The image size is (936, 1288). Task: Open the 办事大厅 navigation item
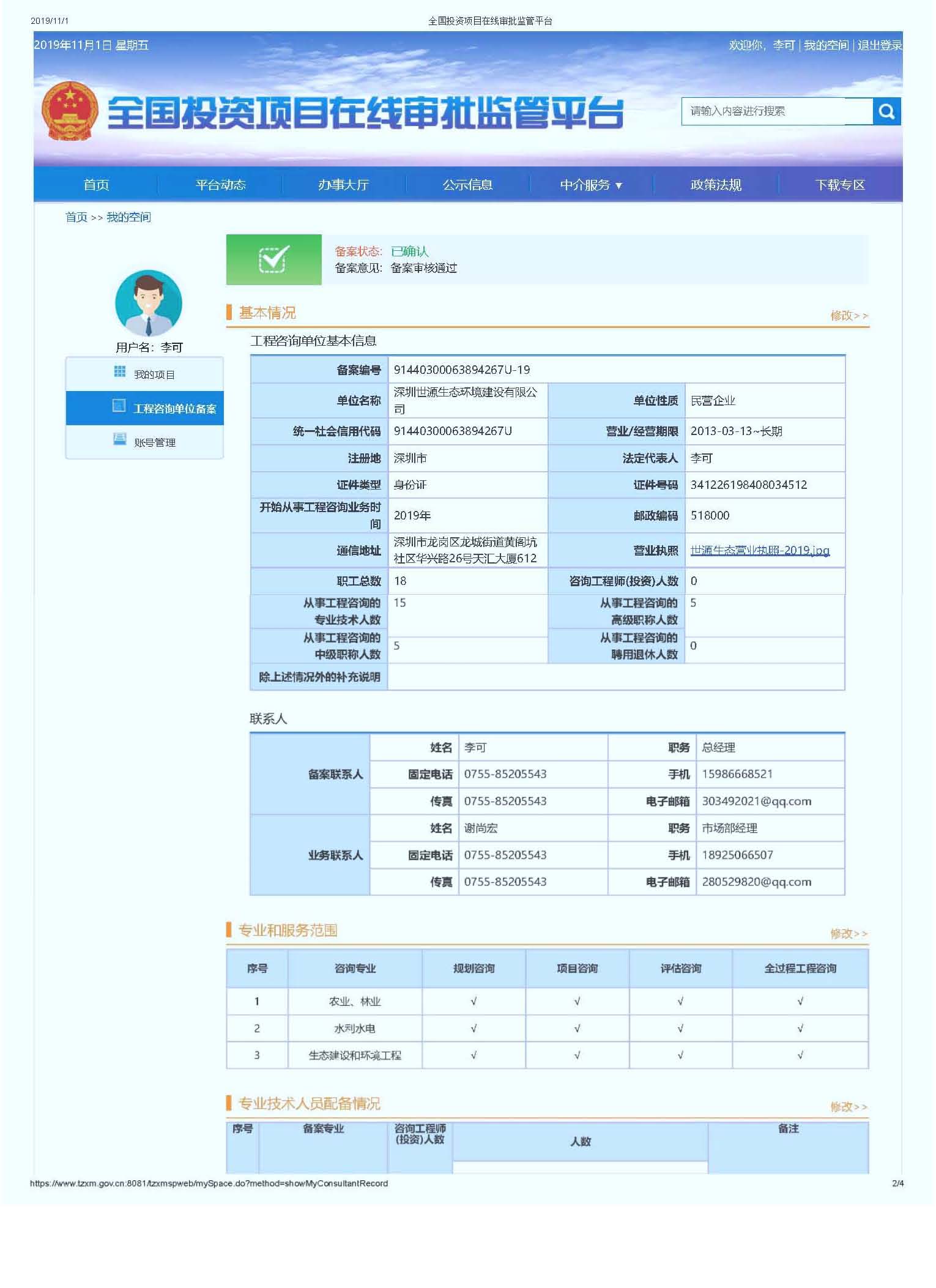pyautogui.click(x=343, y=185)
